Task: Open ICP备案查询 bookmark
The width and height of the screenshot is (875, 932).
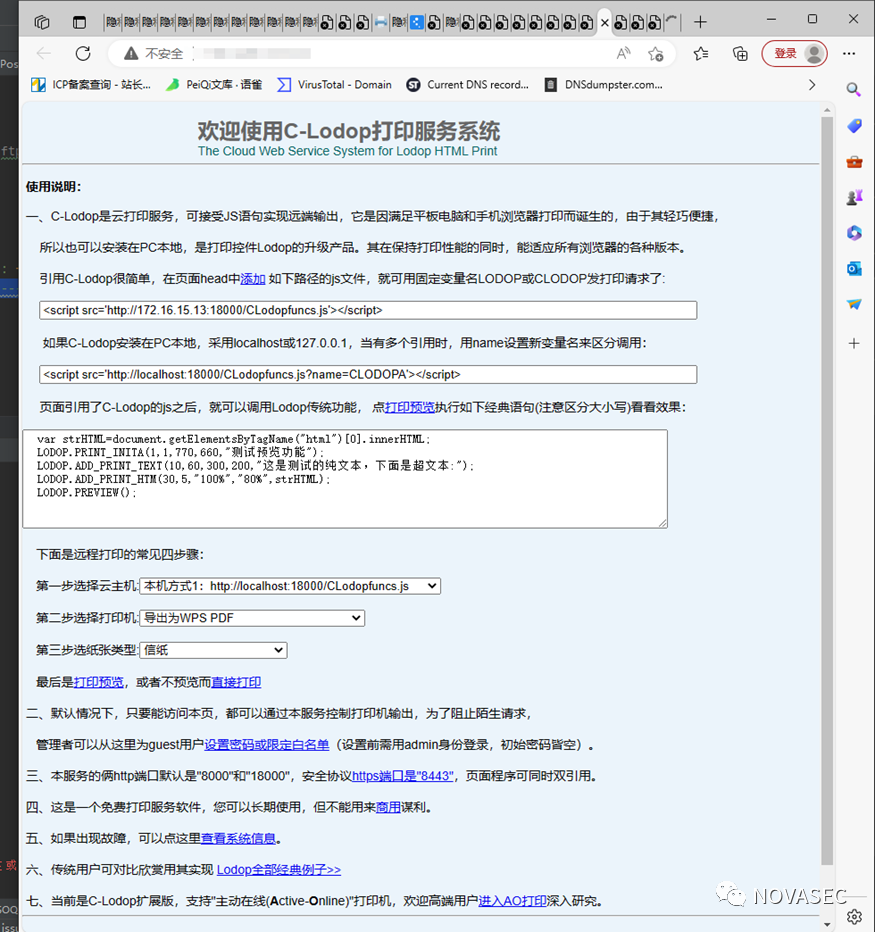Action: click(91, 85)
